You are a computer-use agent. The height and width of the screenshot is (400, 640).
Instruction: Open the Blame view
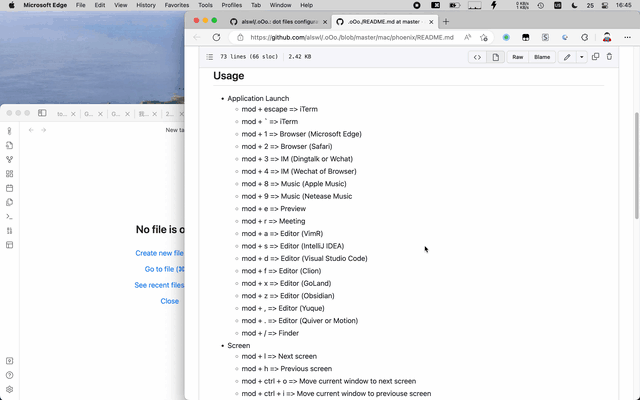click(542, 57)
